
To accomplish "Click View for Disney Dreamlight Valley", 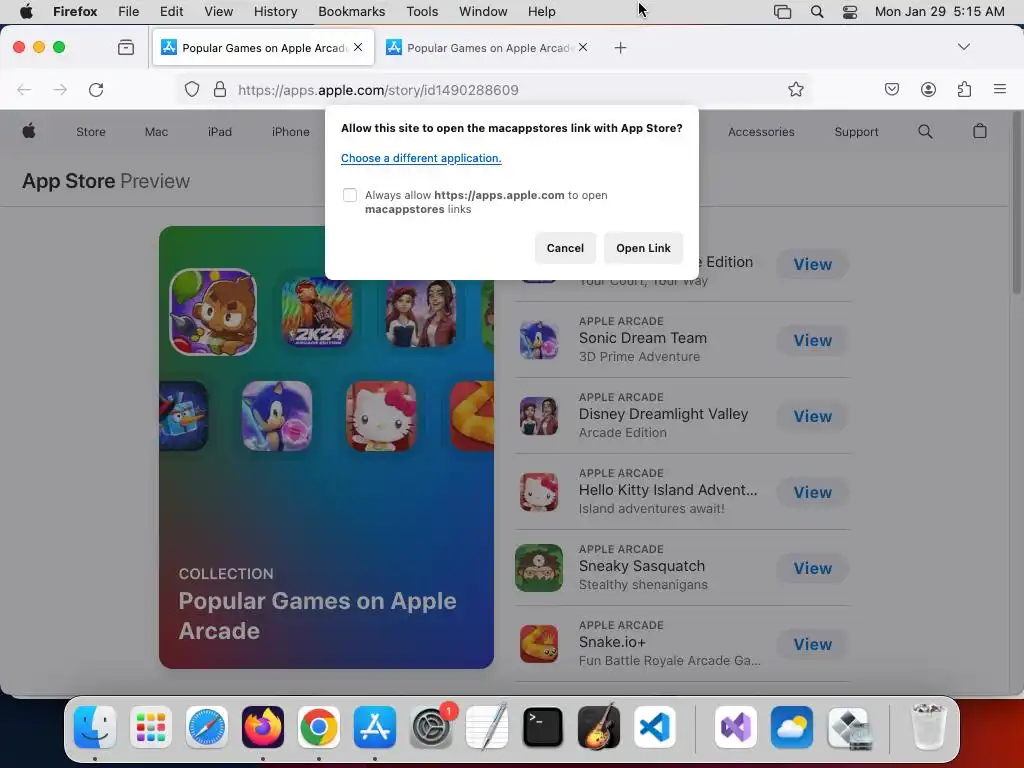I will pos(812,416).
